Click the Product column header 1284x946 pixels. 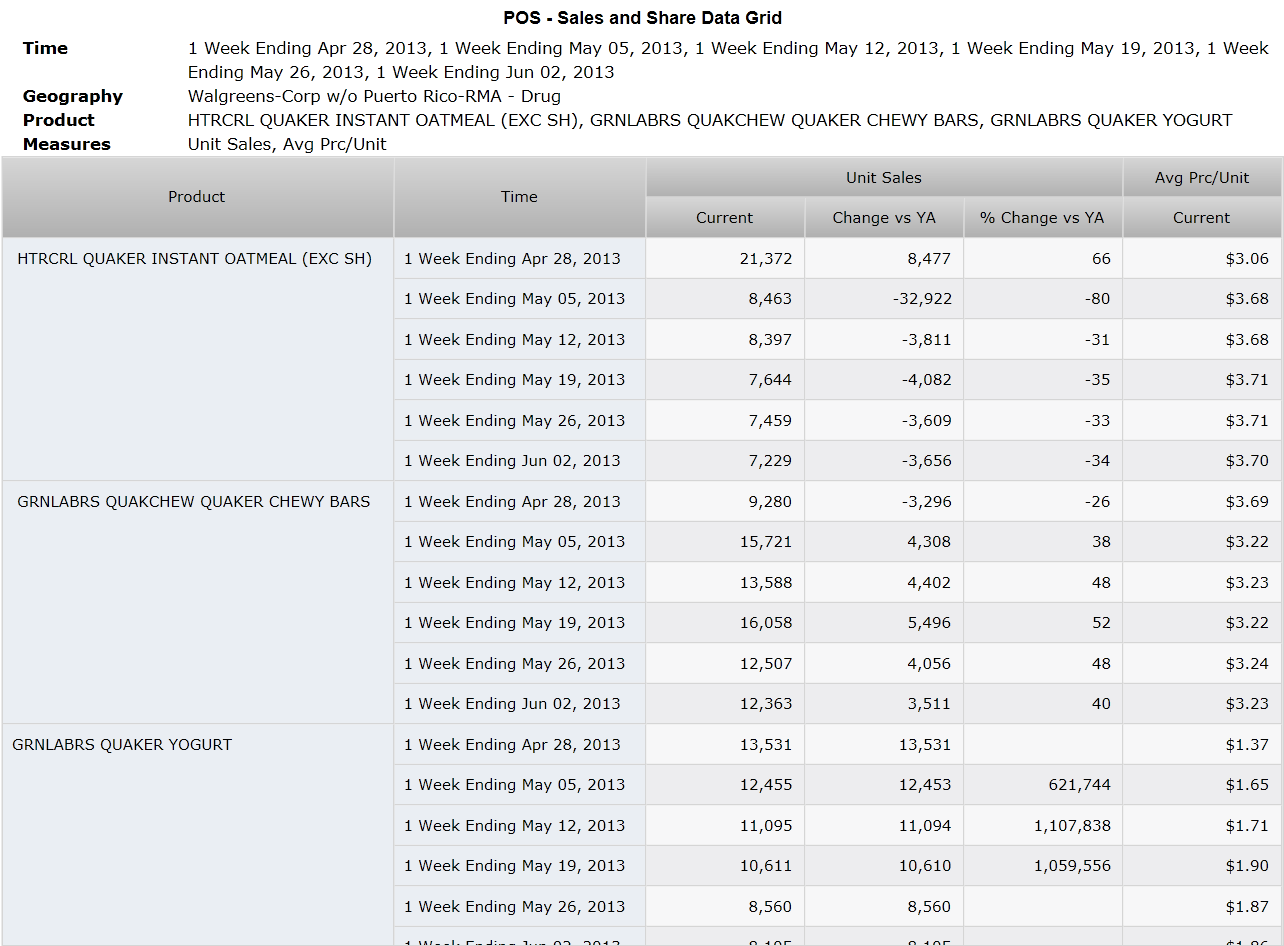tap(198, 197)
